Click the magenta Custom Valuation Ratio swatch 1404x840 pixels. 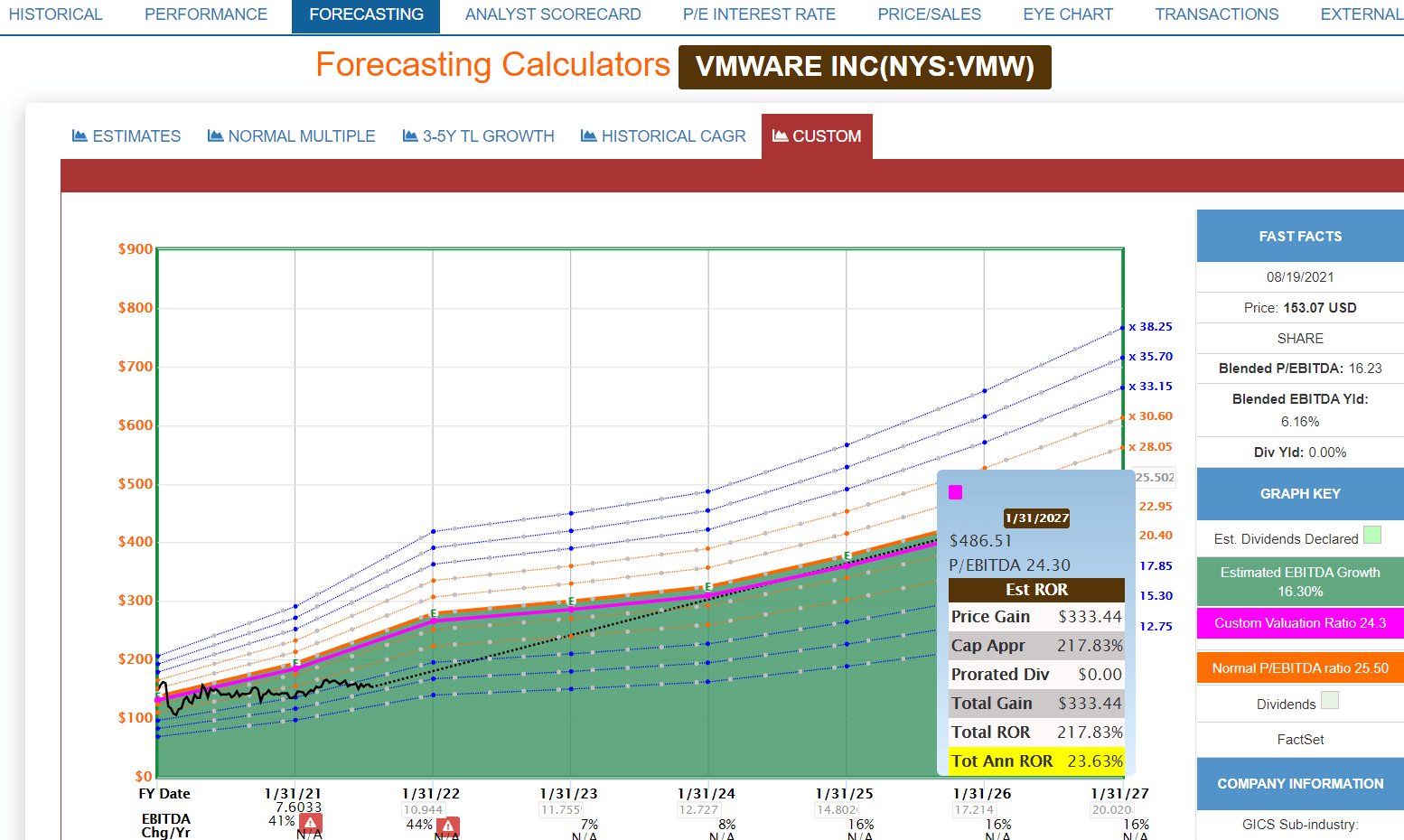tap(1299, 623)
